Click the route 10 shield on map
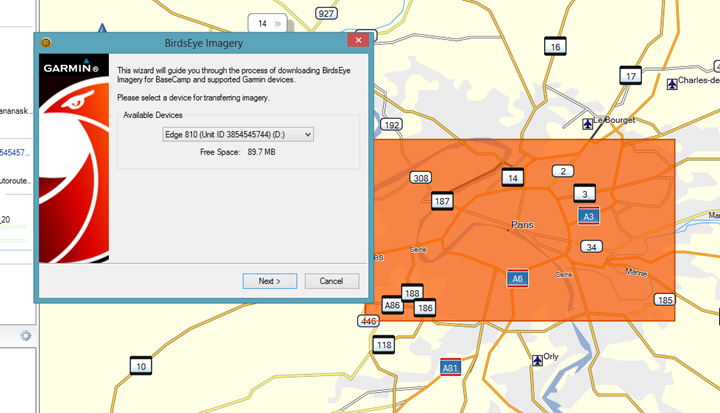Viewport: 720px width, 413px height. pyautogui.click(x=141, y=366)
